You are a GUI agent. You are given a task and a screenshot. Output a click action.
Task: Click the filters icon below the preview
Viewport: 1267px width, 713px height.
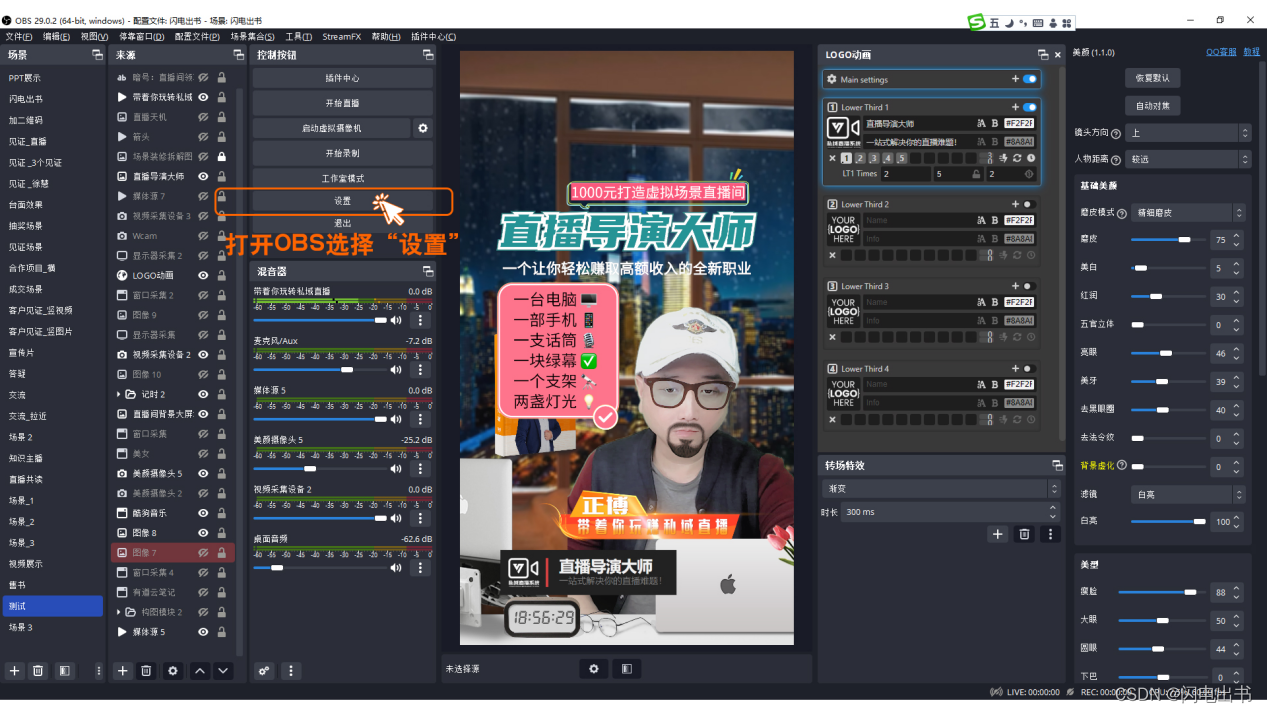[627, 668]
